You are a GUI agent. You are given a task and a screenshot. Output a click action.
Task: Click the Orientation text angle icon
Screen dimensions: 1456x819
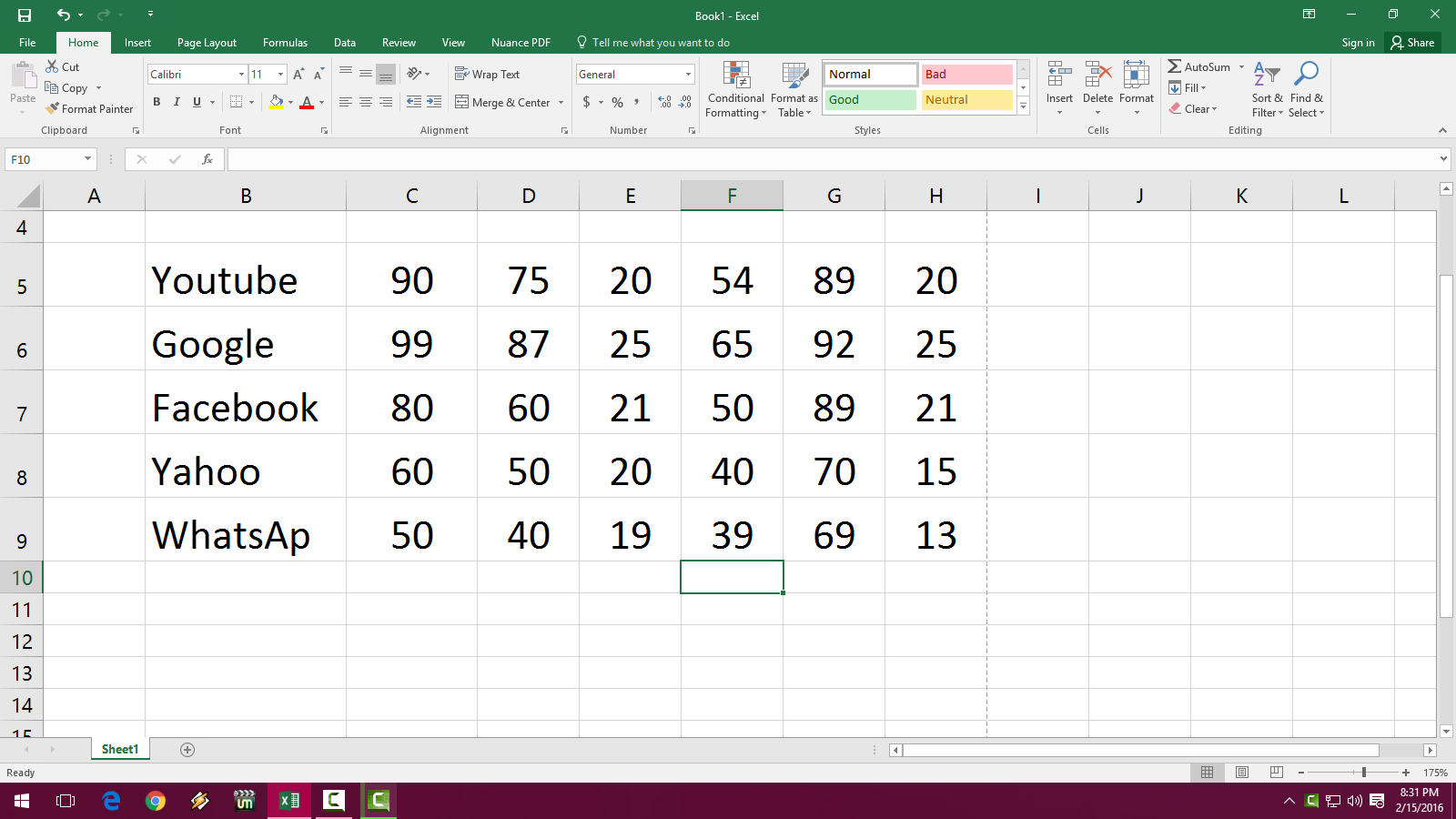tap(414, 74)
